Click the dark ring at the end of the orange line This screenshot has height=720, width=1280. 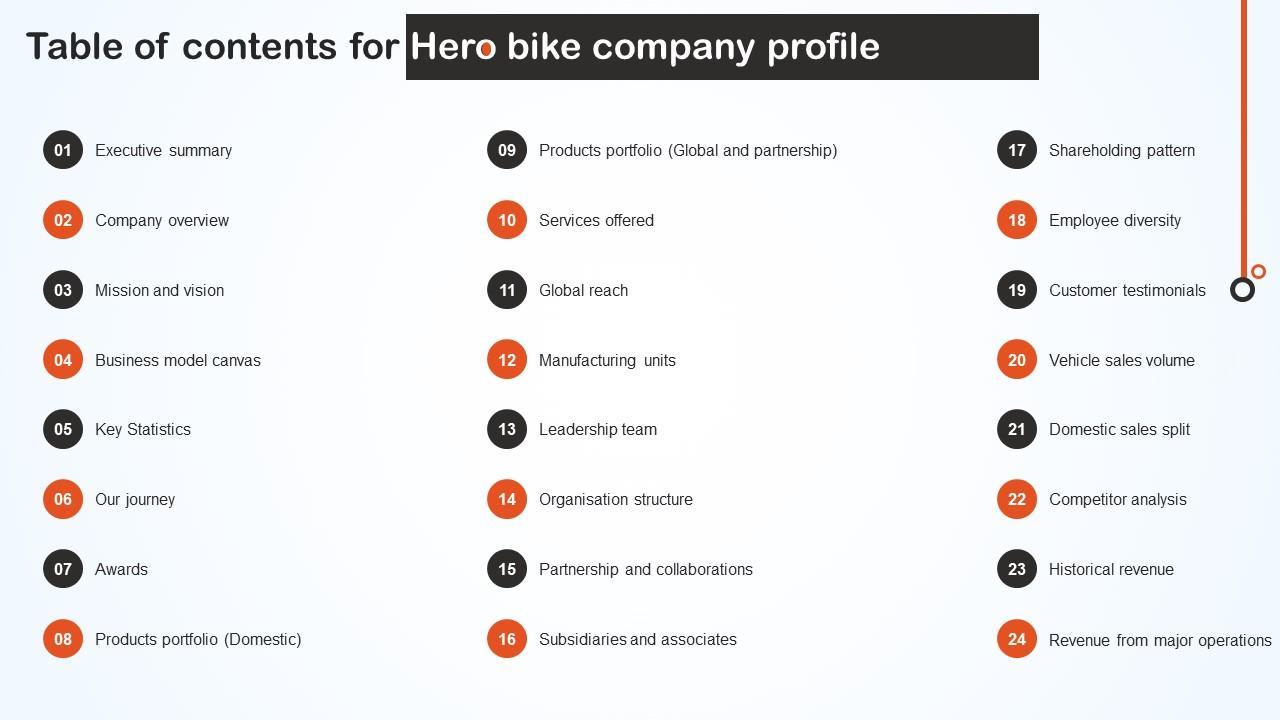[x=1242, y=290]
